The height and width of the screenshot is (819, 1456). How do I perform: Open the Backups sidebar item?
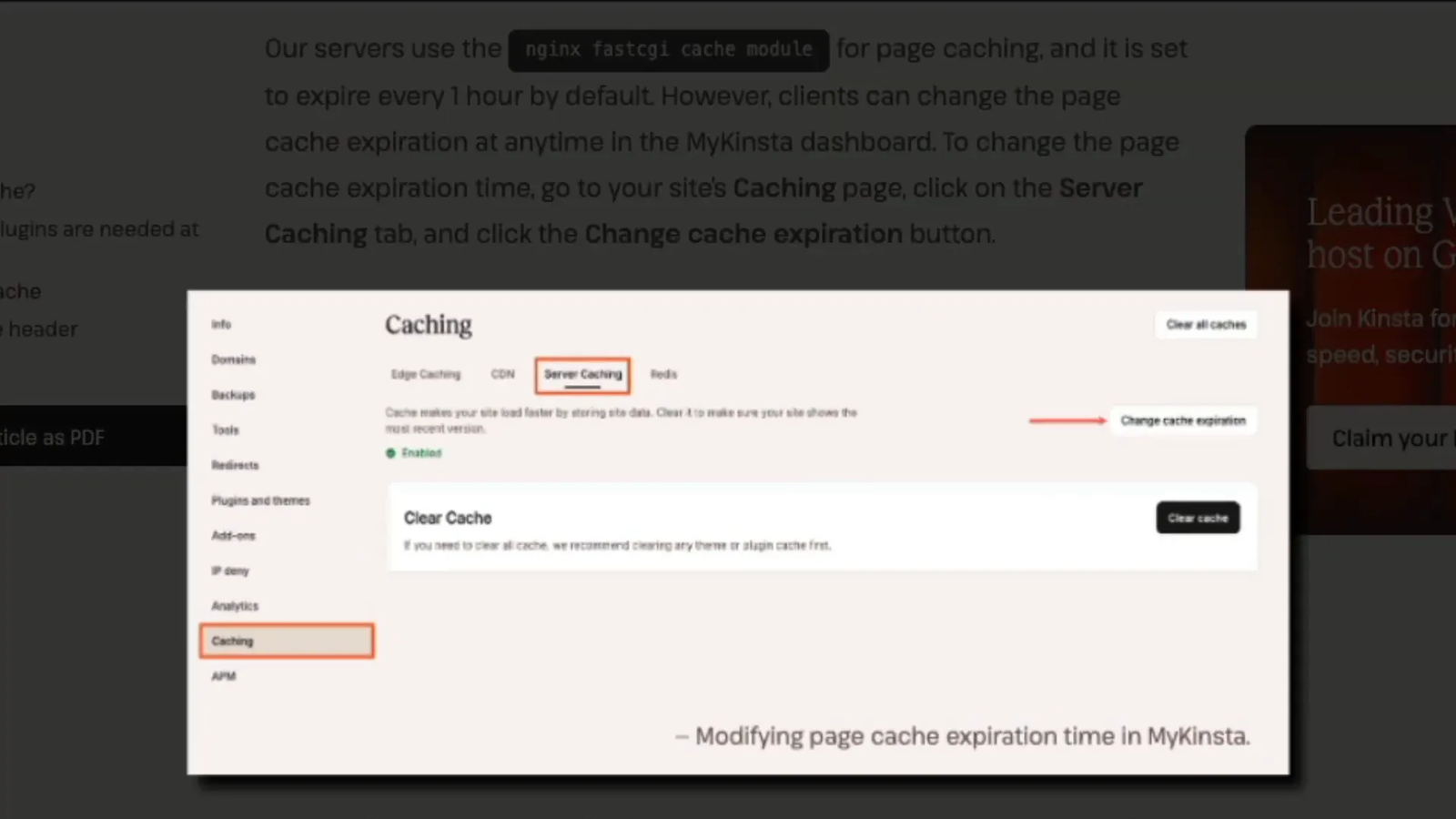[233, 395]
